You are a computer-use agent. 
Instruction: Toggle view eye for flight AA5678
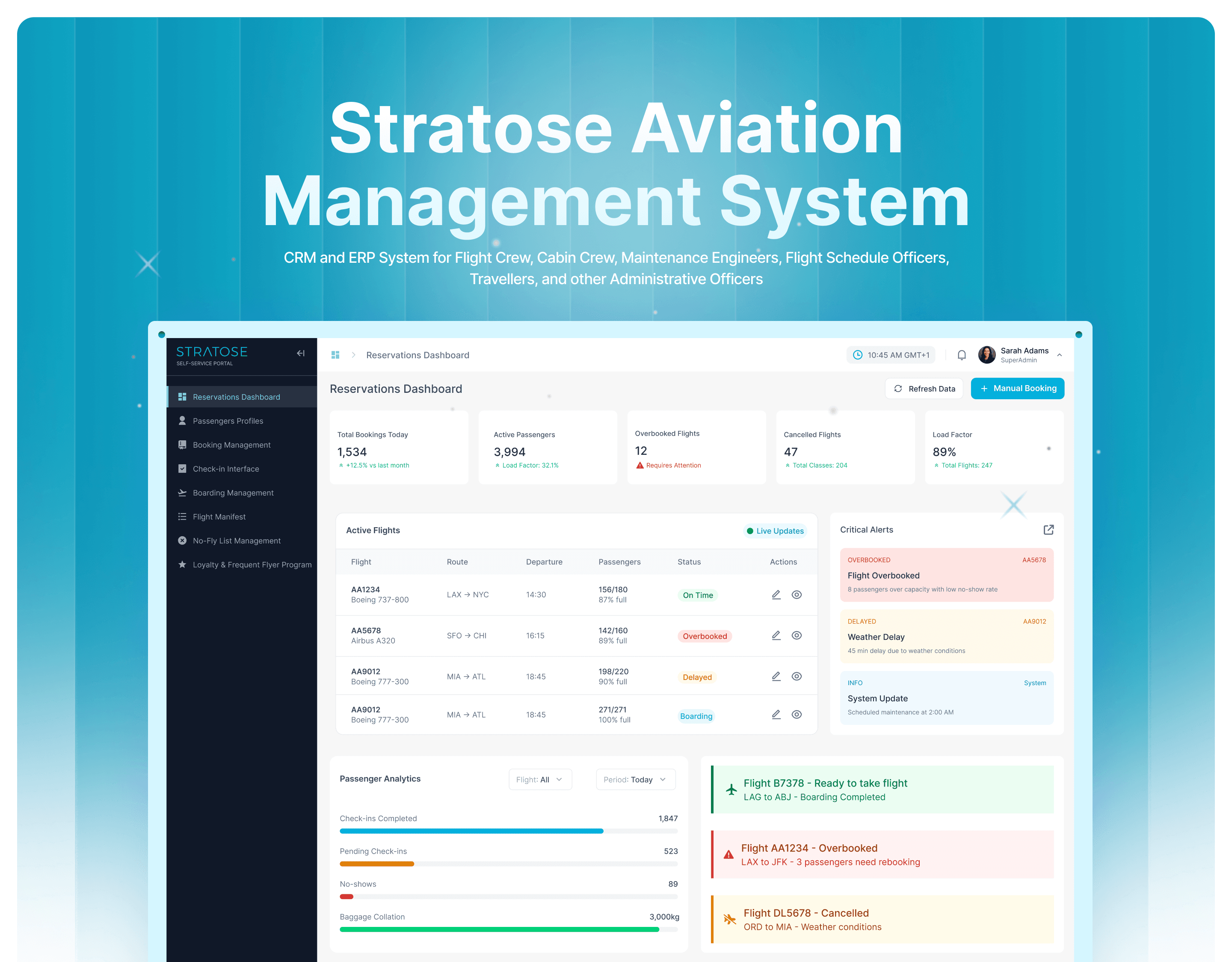coord(796,635)
